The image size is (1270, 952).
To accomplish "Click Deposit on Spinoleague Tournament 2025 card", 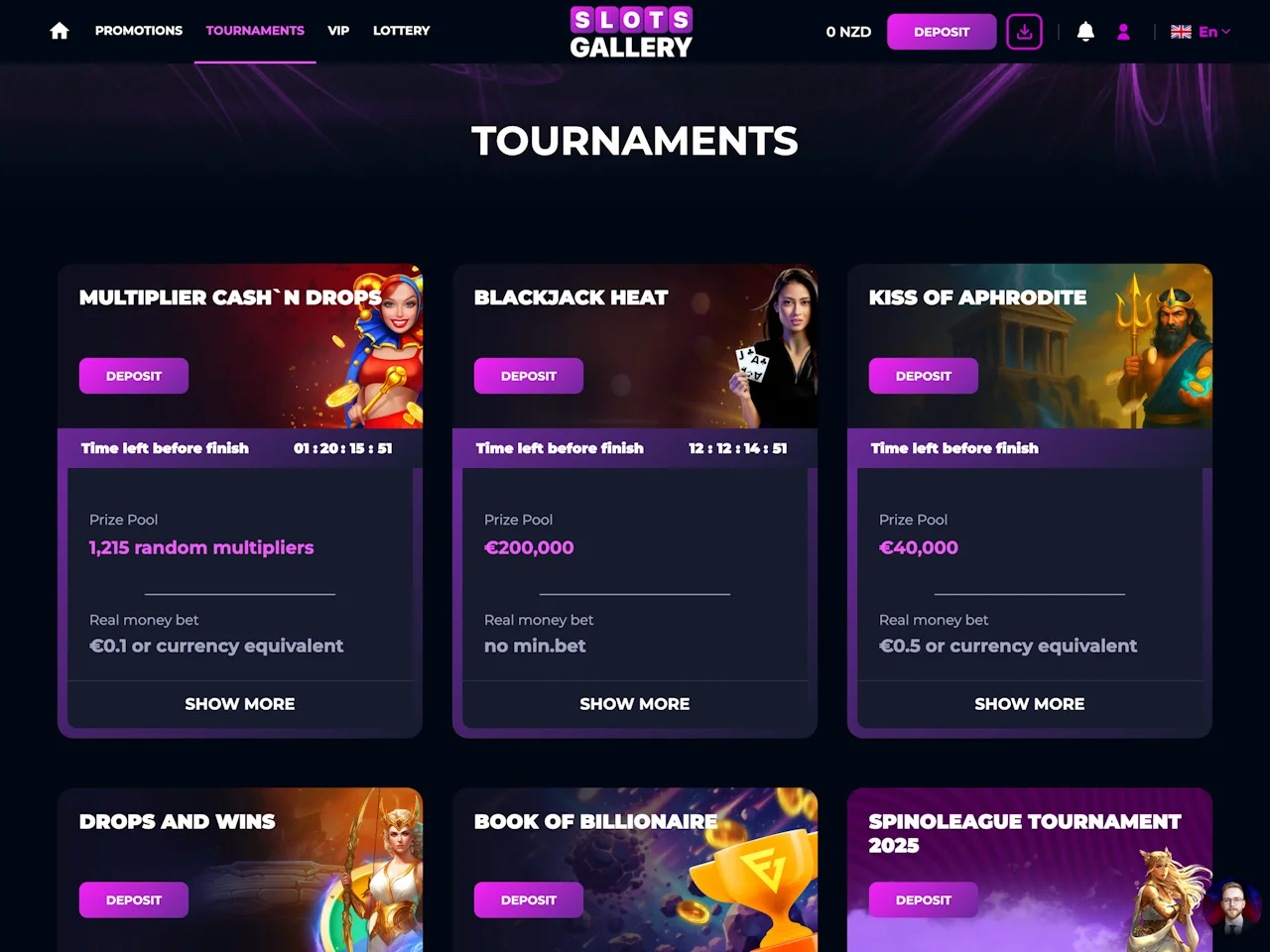I will click(x=924, y=899).
